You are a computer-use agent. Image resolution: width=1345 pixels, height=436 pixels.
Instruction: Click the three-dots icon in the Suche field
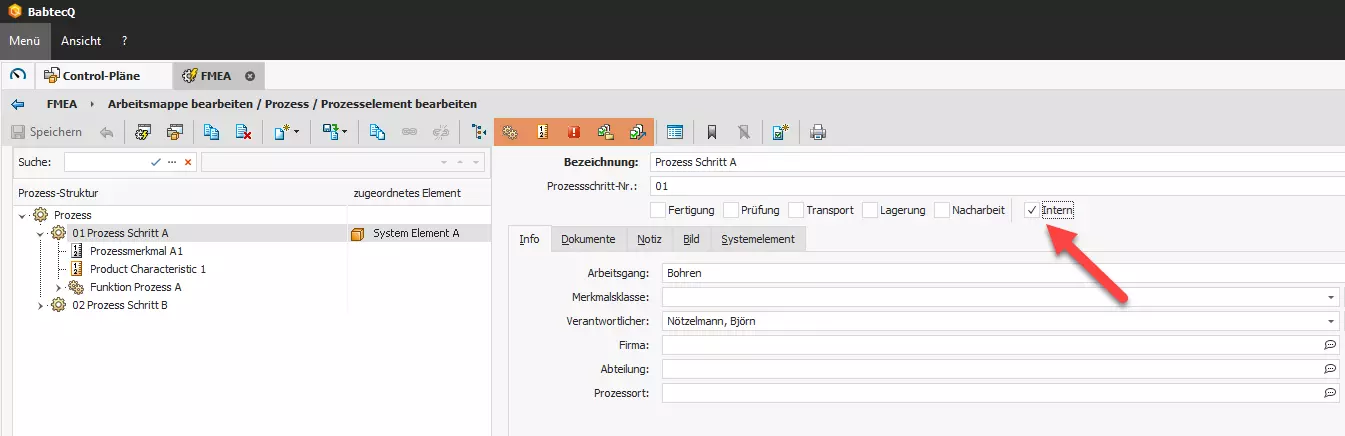coord(172,162)
